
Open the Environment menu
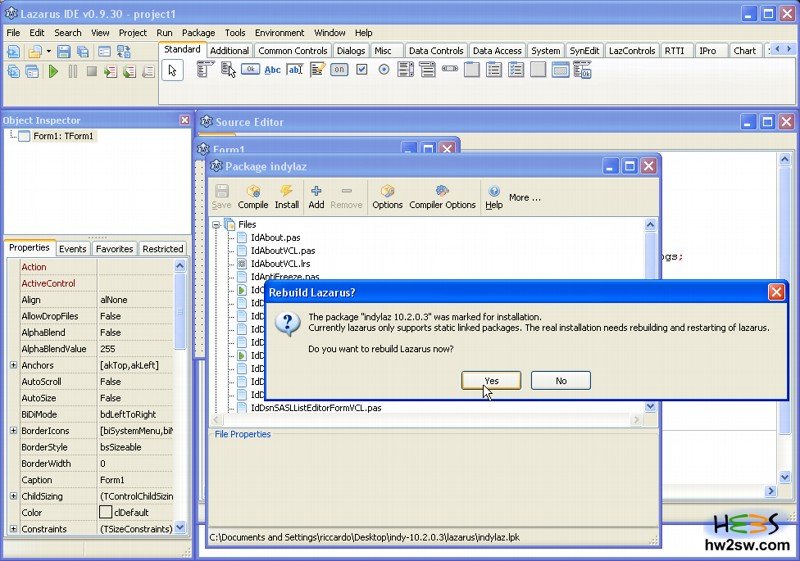pyautogui.click(x=280, y=33)
